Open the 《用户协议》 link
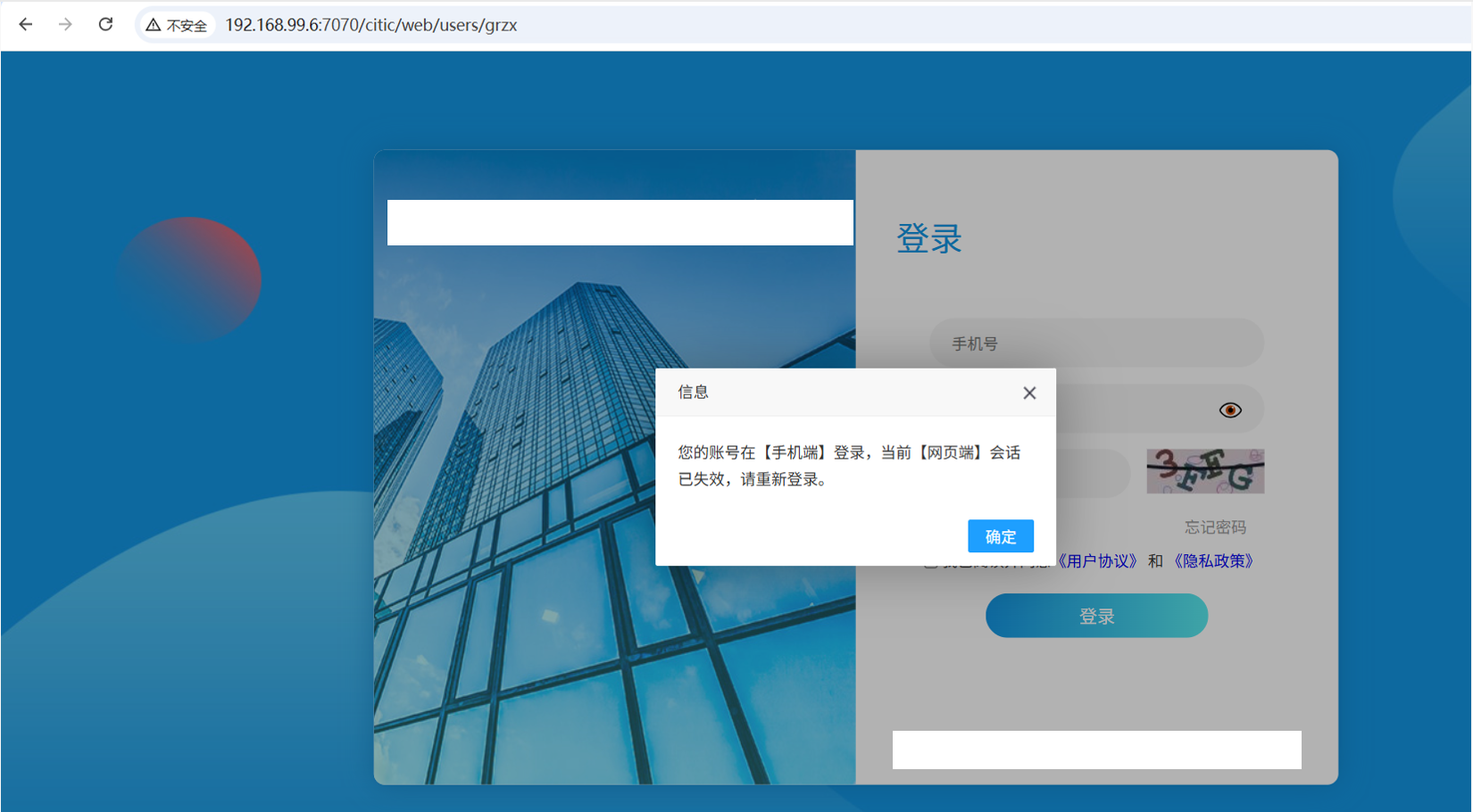The width and height of the screenshot is (1473, 812). [1097, 561]
